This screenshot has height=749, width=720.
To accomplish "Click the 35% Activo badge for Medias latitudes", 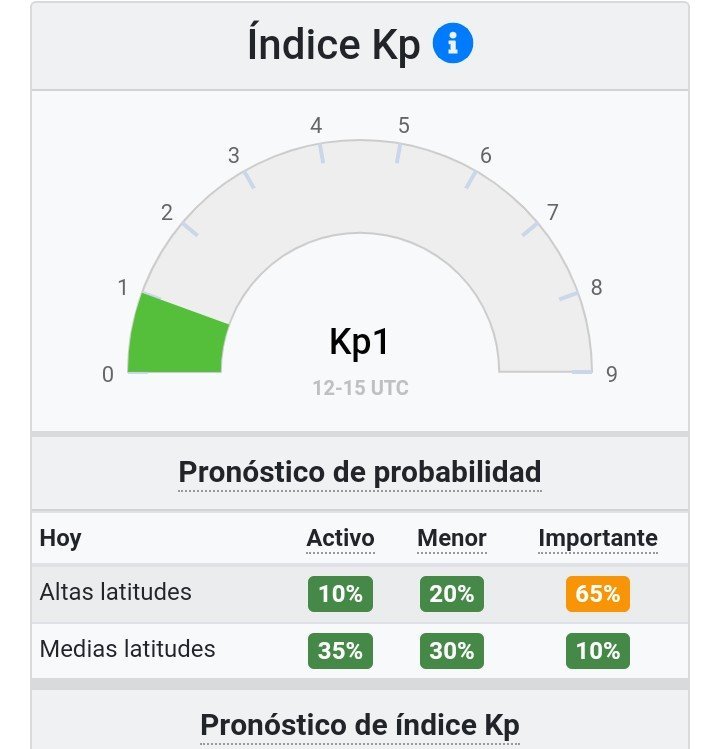I will click(x=340, y=651).
